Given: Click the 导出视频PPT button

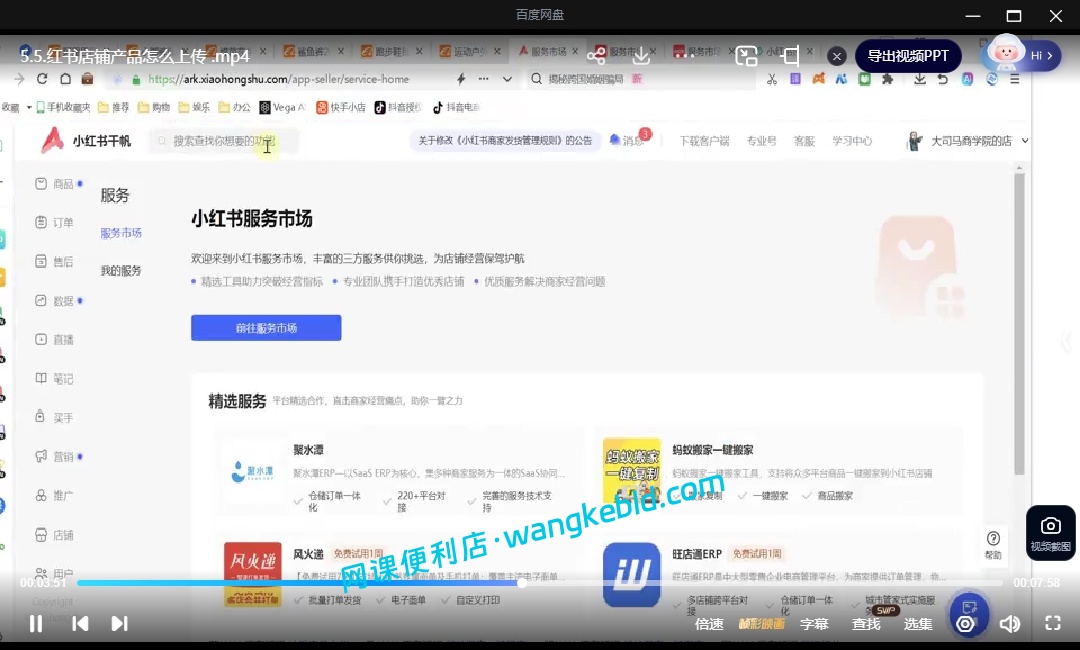Looking at the screenshot, I should pyautogui.click(x=908, y=56).
